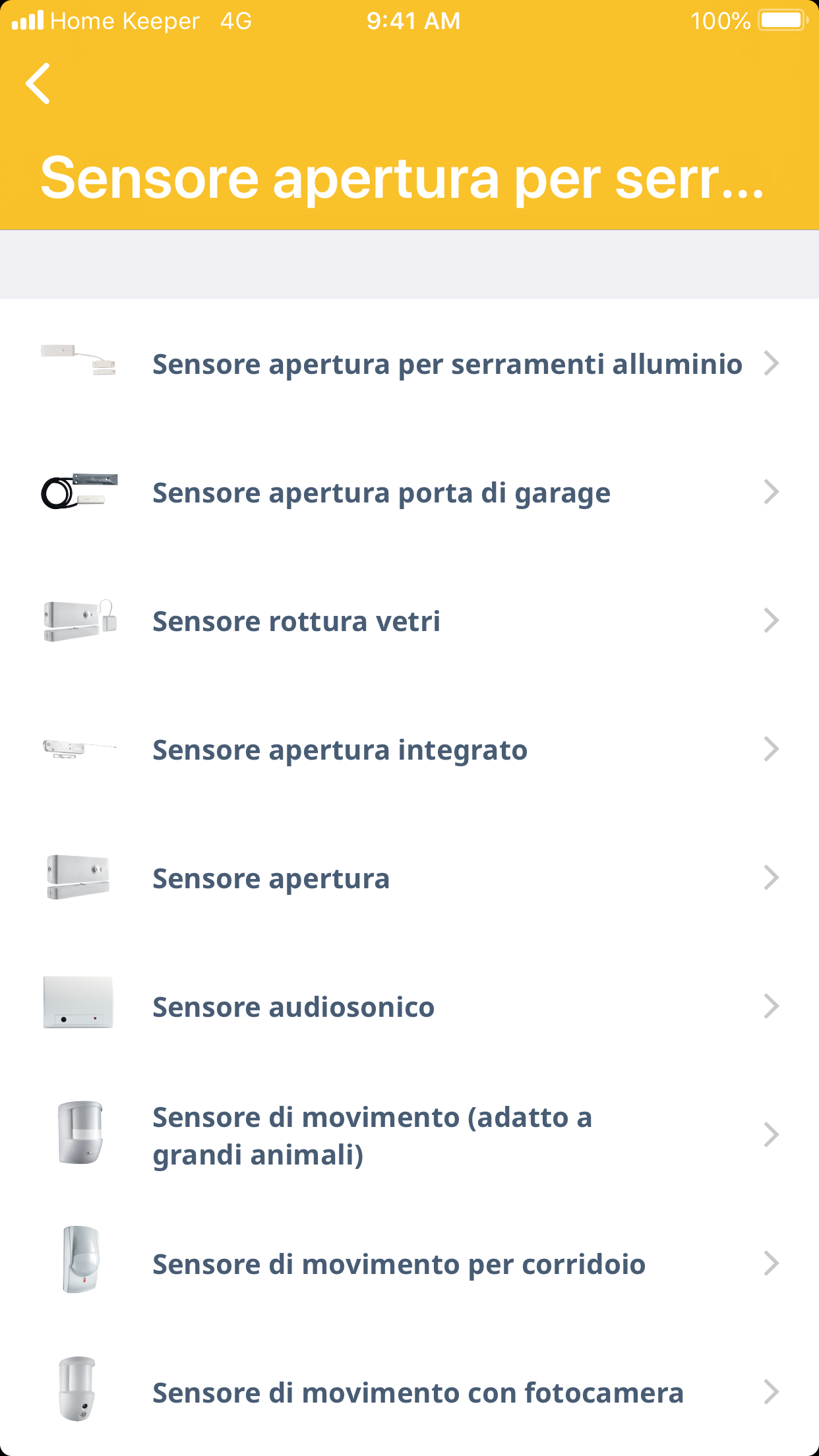Screen dimensions: 819x1456
Task: Select Sensore apertura integrato entry
Action: pyautogui.click(x=340, y=750)
